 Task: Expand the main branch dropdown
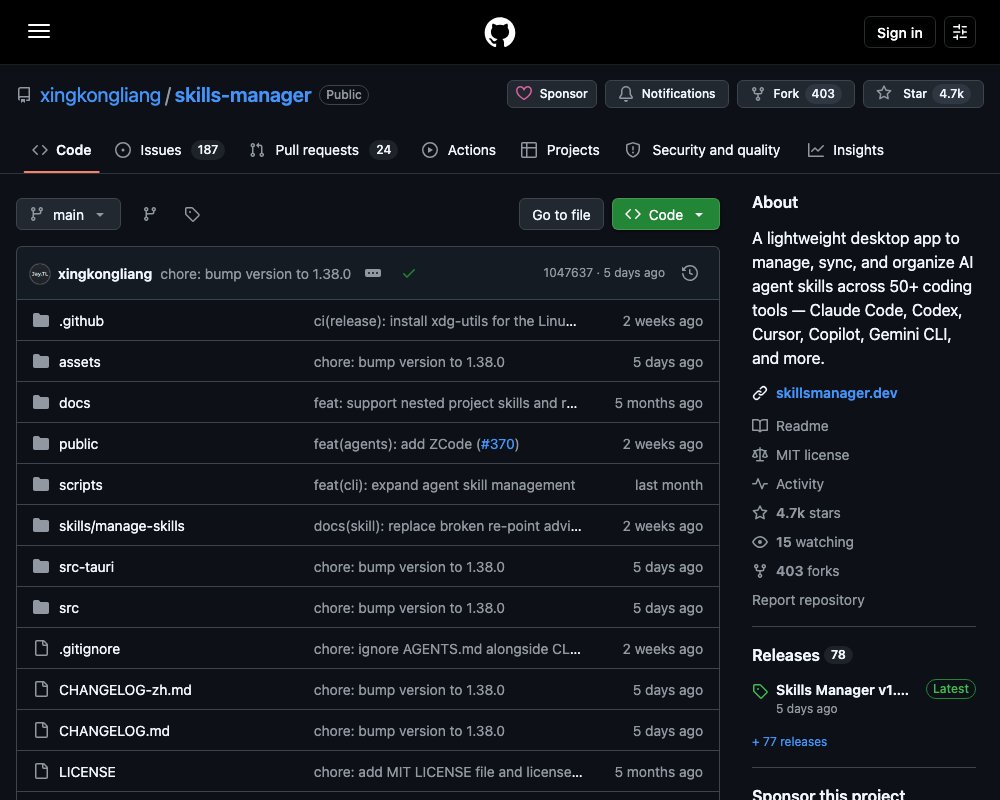[x=68, y=214]
